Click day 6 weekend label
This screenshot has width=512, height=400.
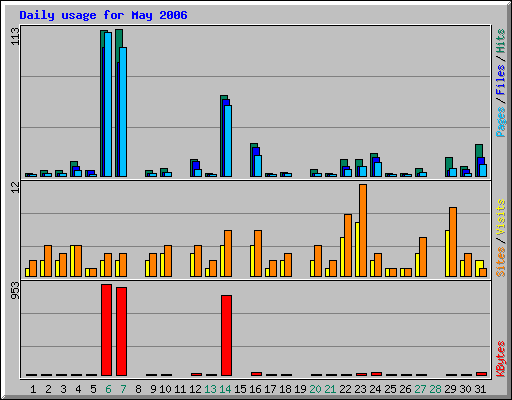click(108, 389)
